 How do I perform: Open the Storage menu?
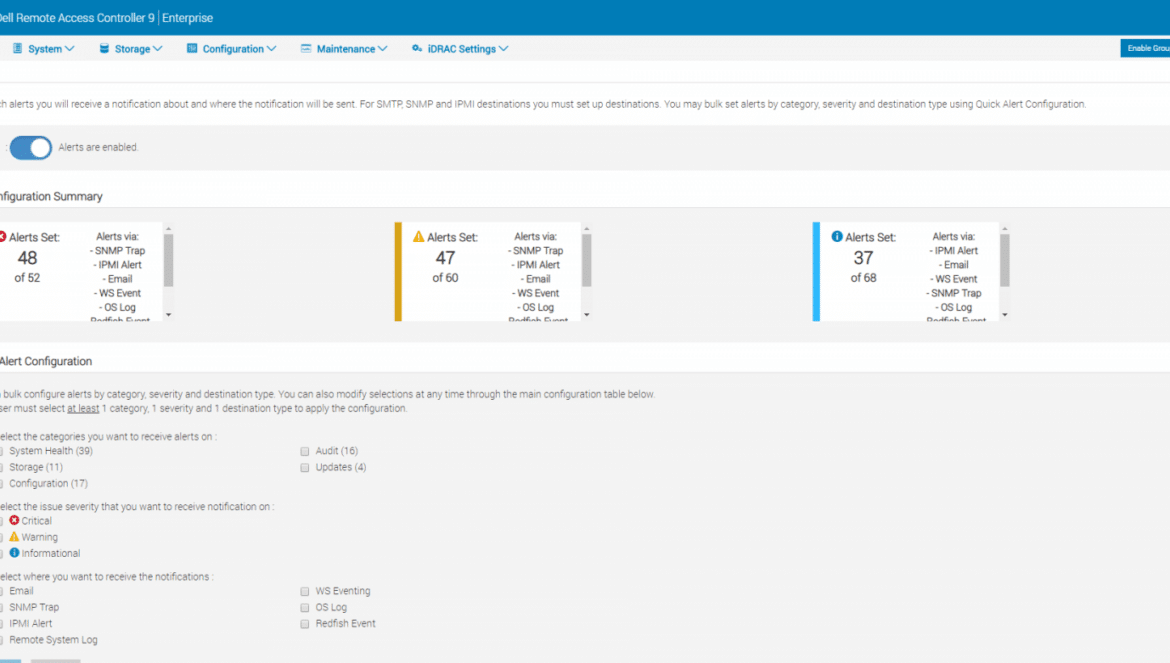[131, 48]
